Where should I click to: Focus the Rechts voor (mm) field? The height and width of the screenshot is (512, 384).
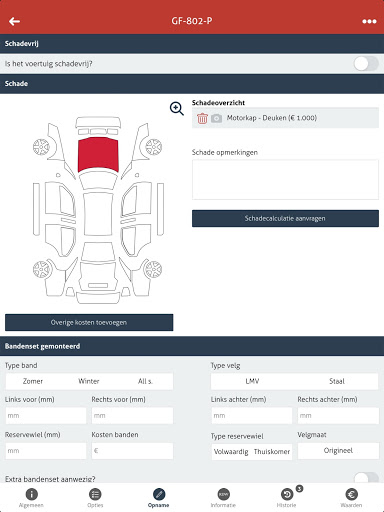(132, 416)
